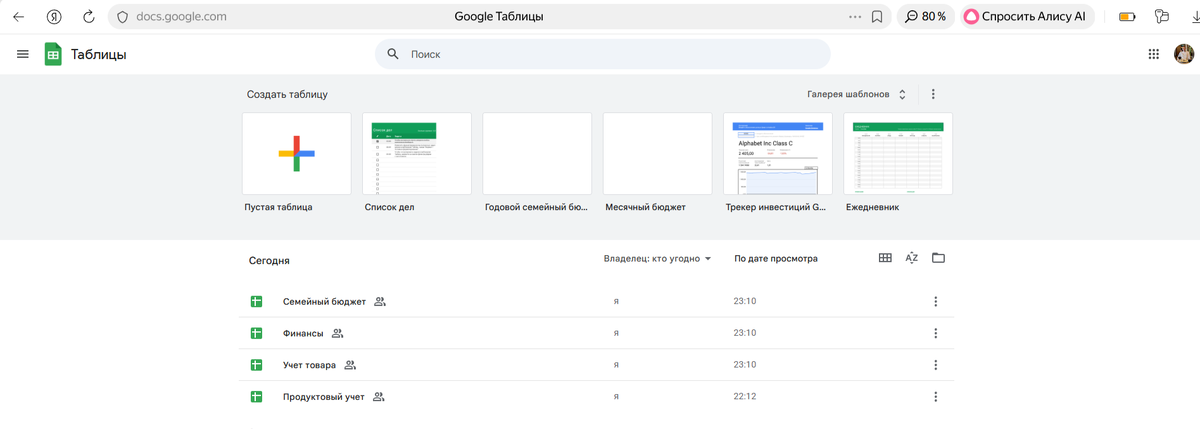The width and height of the screenshot is (1200, 429).
Task: Click the docs.google.com address text
Action: pos(181,17)
